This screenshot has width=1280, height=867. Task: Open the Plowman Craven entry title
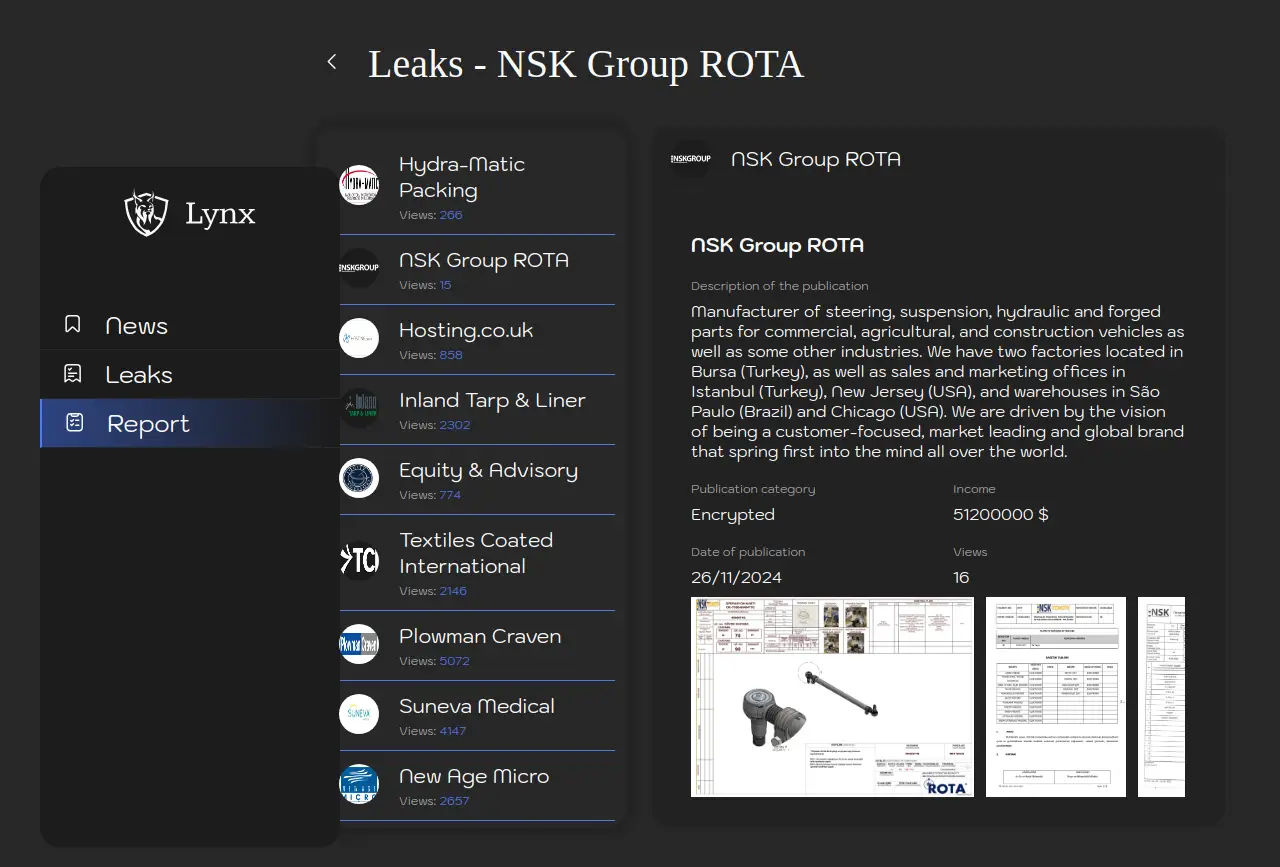(x=480, y=636)
